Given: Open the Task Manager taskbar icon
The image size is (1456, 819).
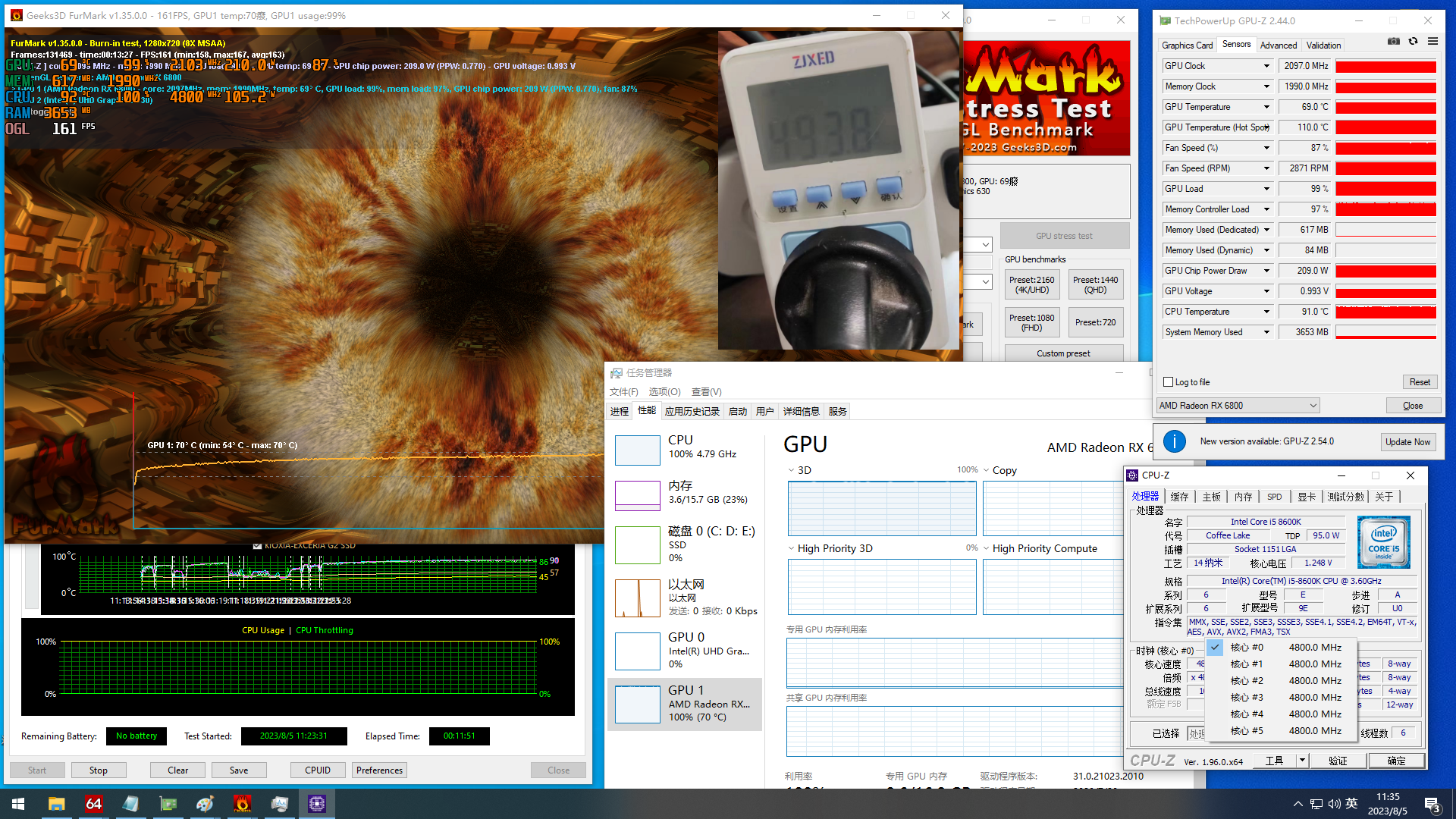Looking at the screenshot, I should point(279,804).
